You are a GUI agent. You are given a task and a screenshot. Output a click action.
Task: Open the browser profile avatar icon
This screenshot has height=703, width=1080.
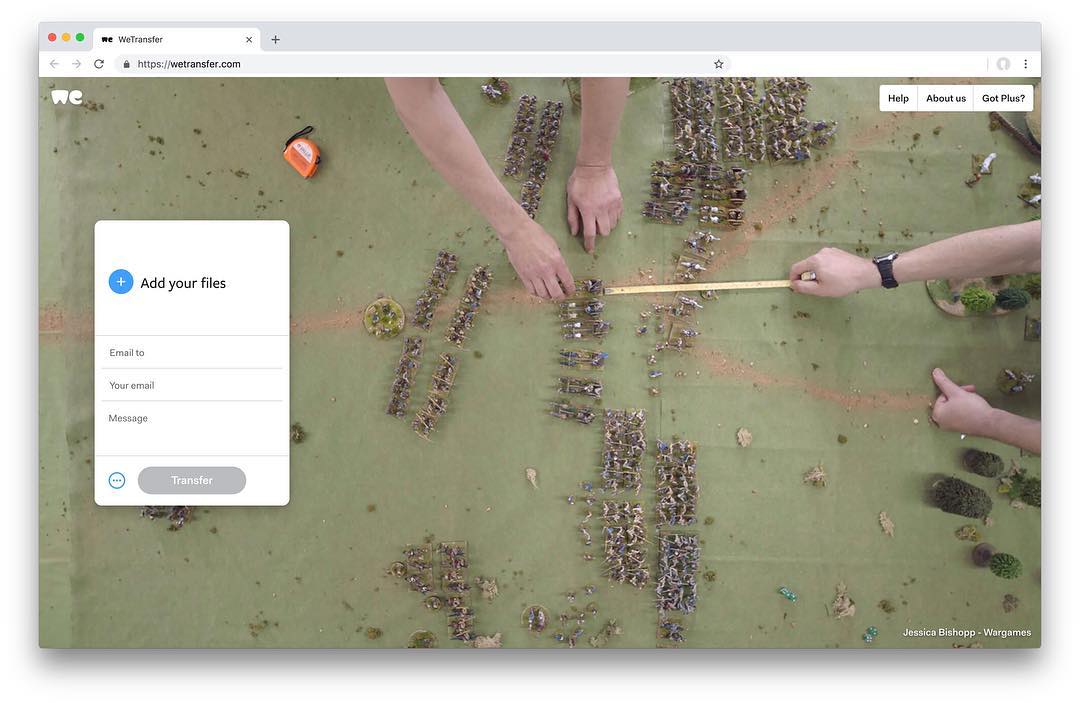pos(1004,64)
